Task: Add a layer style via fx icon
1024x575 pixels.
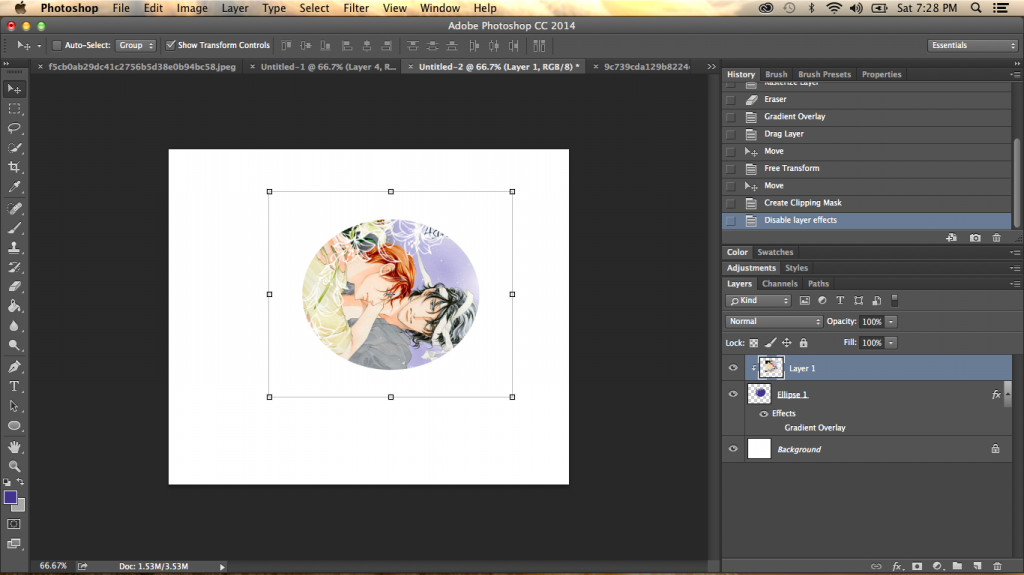Action: 897,566
